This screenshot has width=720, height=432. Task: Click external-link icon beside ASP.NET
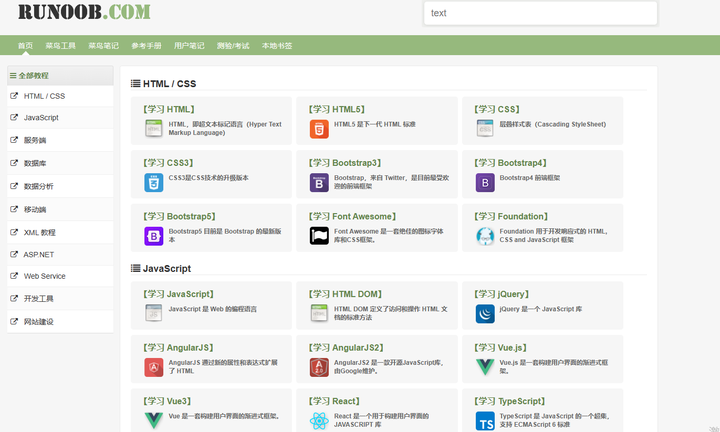(14, 254)
